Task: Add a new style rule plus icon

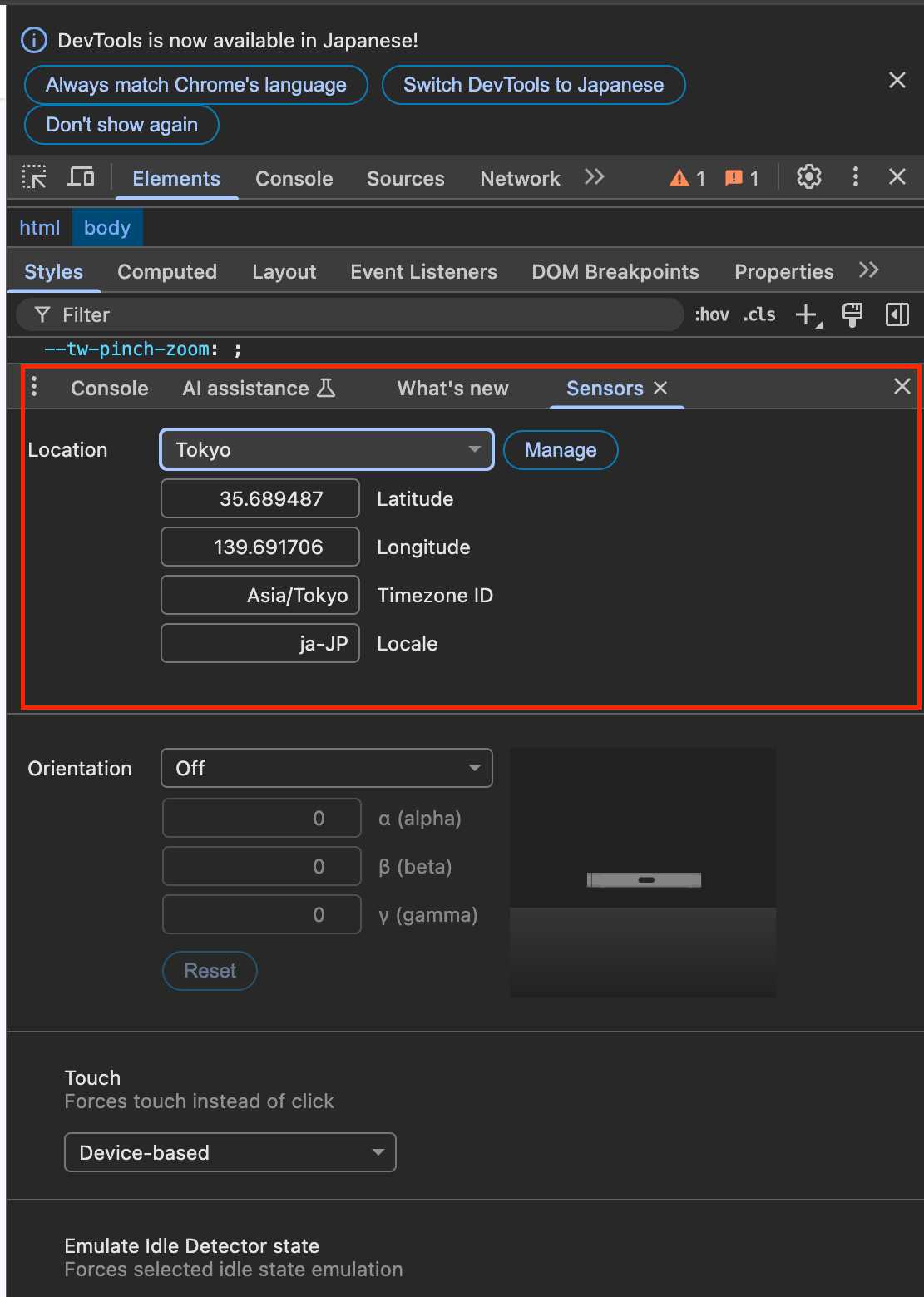Action: (807, 315)
